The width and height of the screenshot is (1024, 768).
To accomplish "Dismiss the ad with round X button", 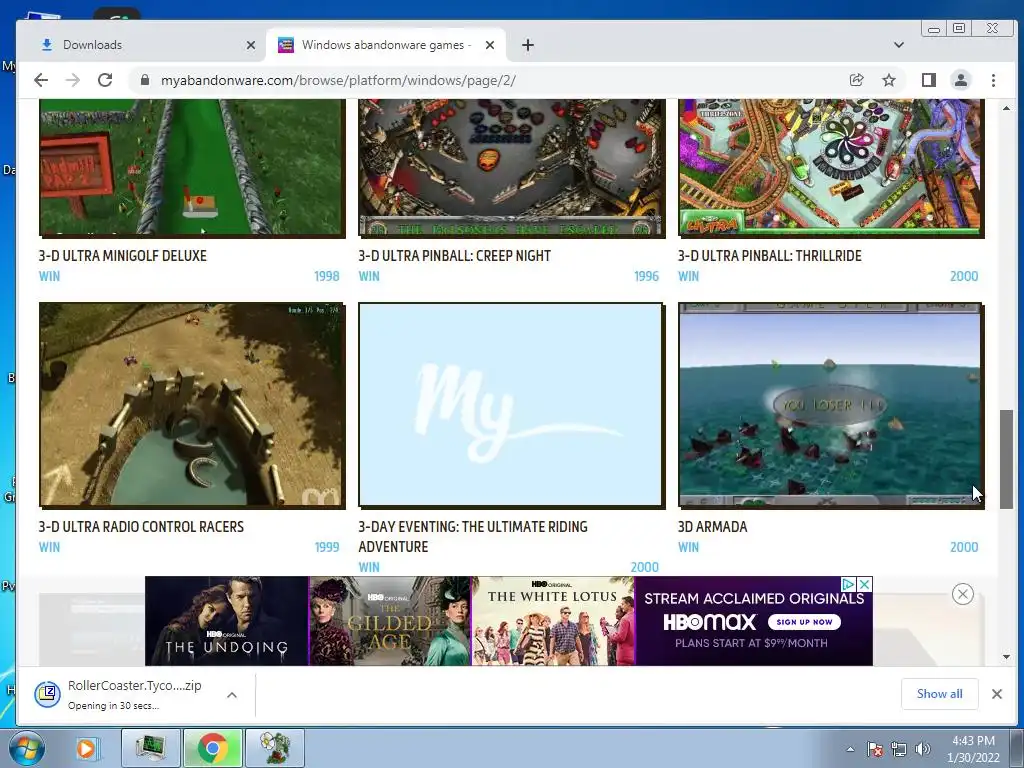I will point(963,594).
